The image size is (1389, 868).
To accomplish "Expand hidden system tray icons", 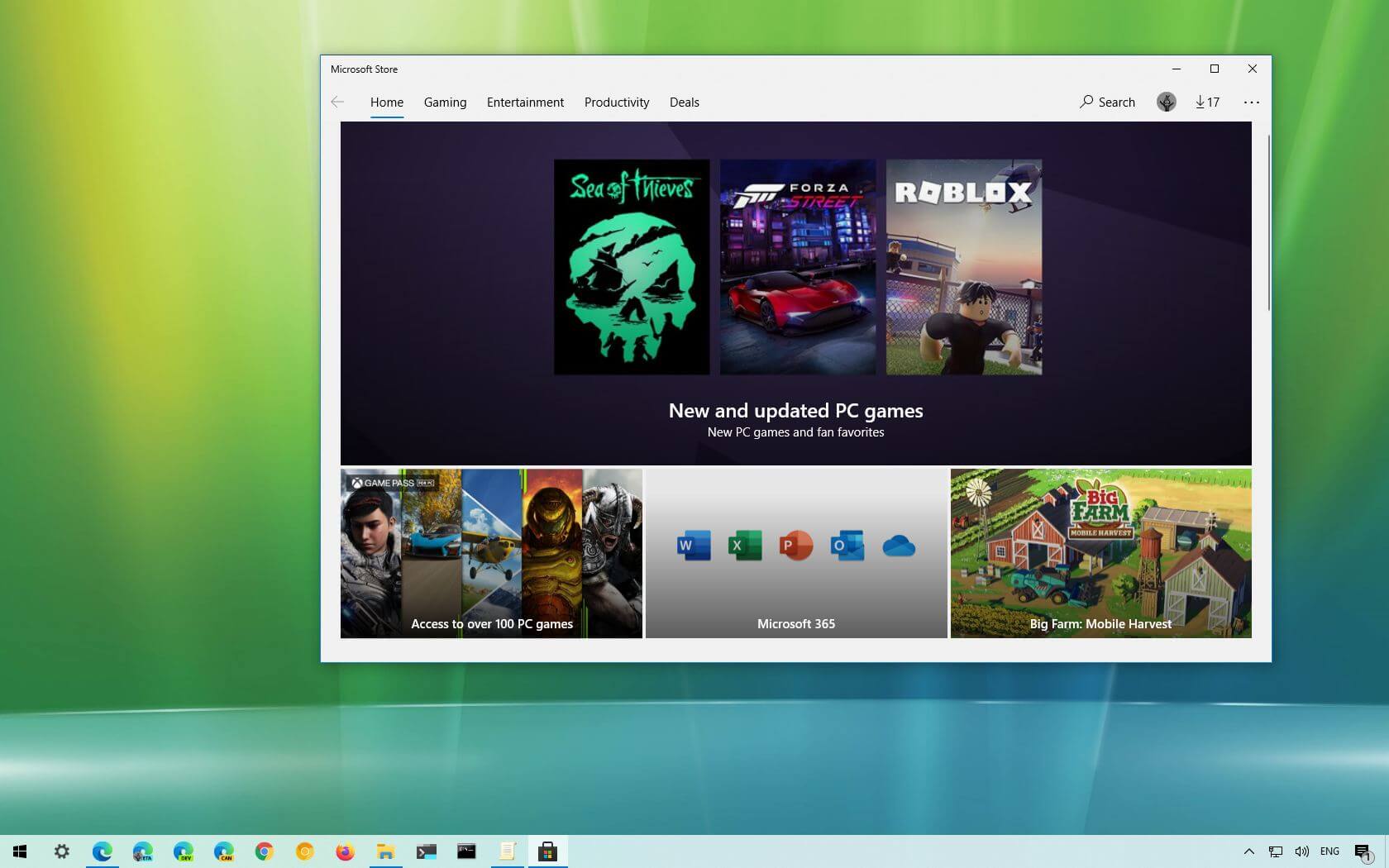I will (x=1248, y=851).
